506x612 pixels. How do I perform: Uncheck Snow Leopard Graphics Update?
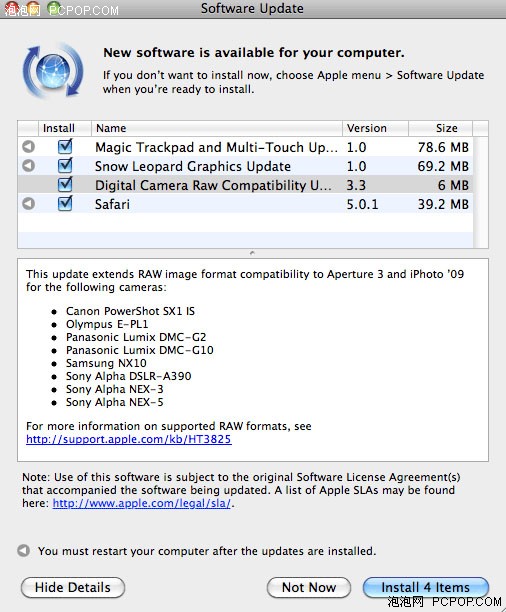(x=65, y=165)
